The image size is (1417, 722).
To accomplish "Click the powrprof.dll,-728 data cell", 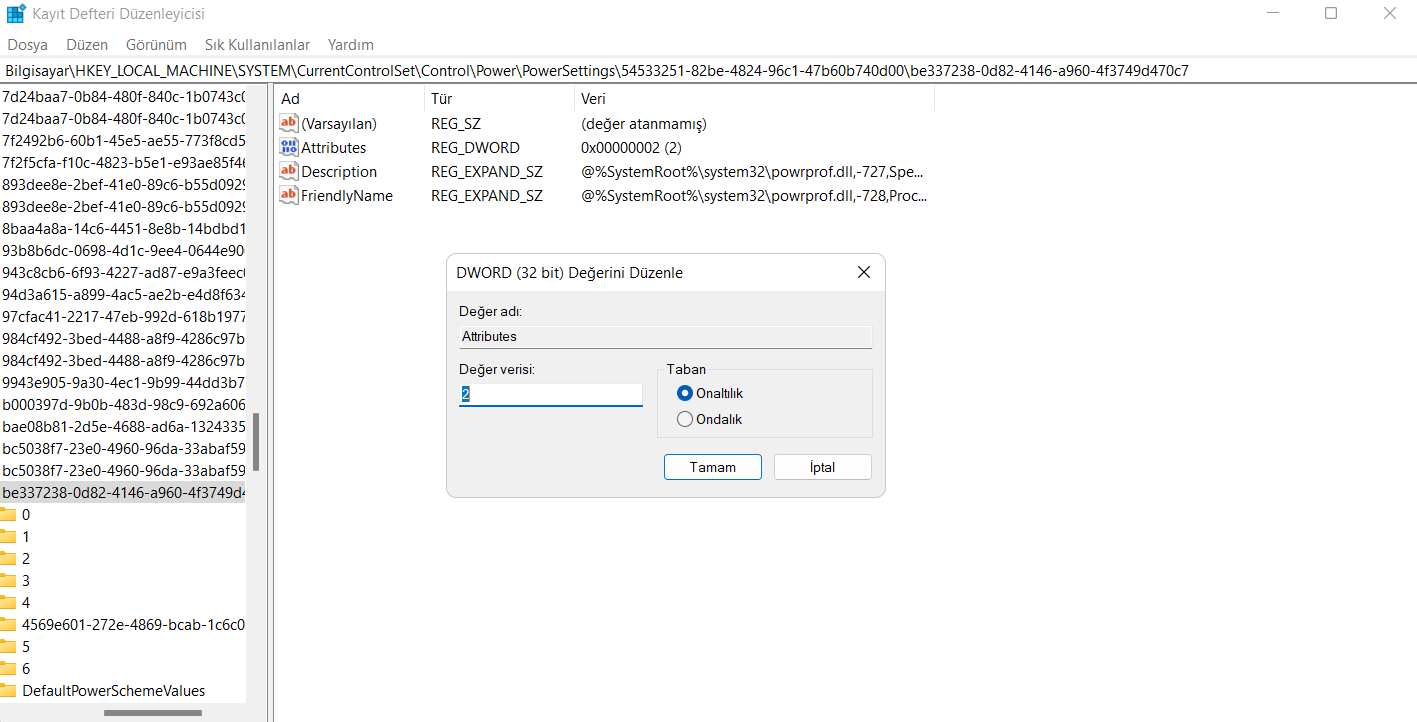I will tap(755, 196).
